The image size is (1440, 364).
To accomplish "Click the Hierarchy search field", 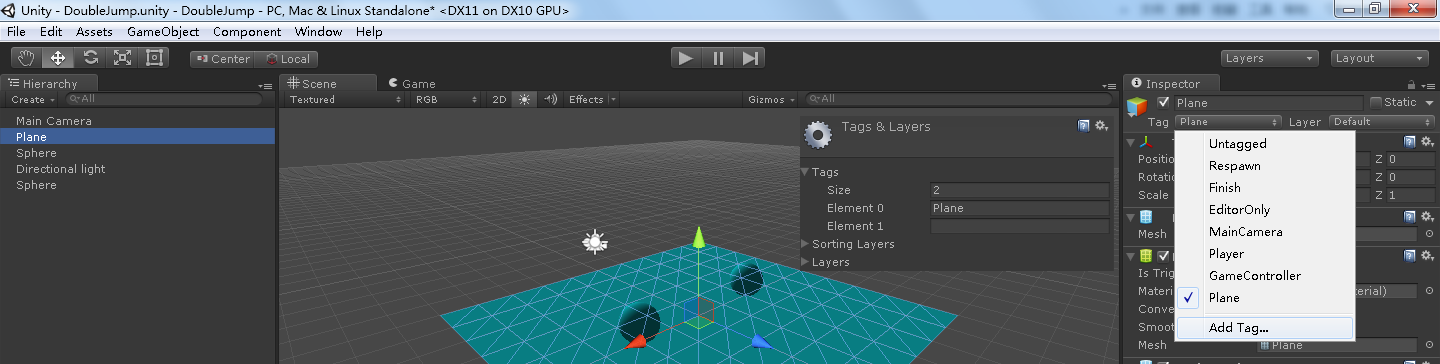I will click(x=164, y=99).
